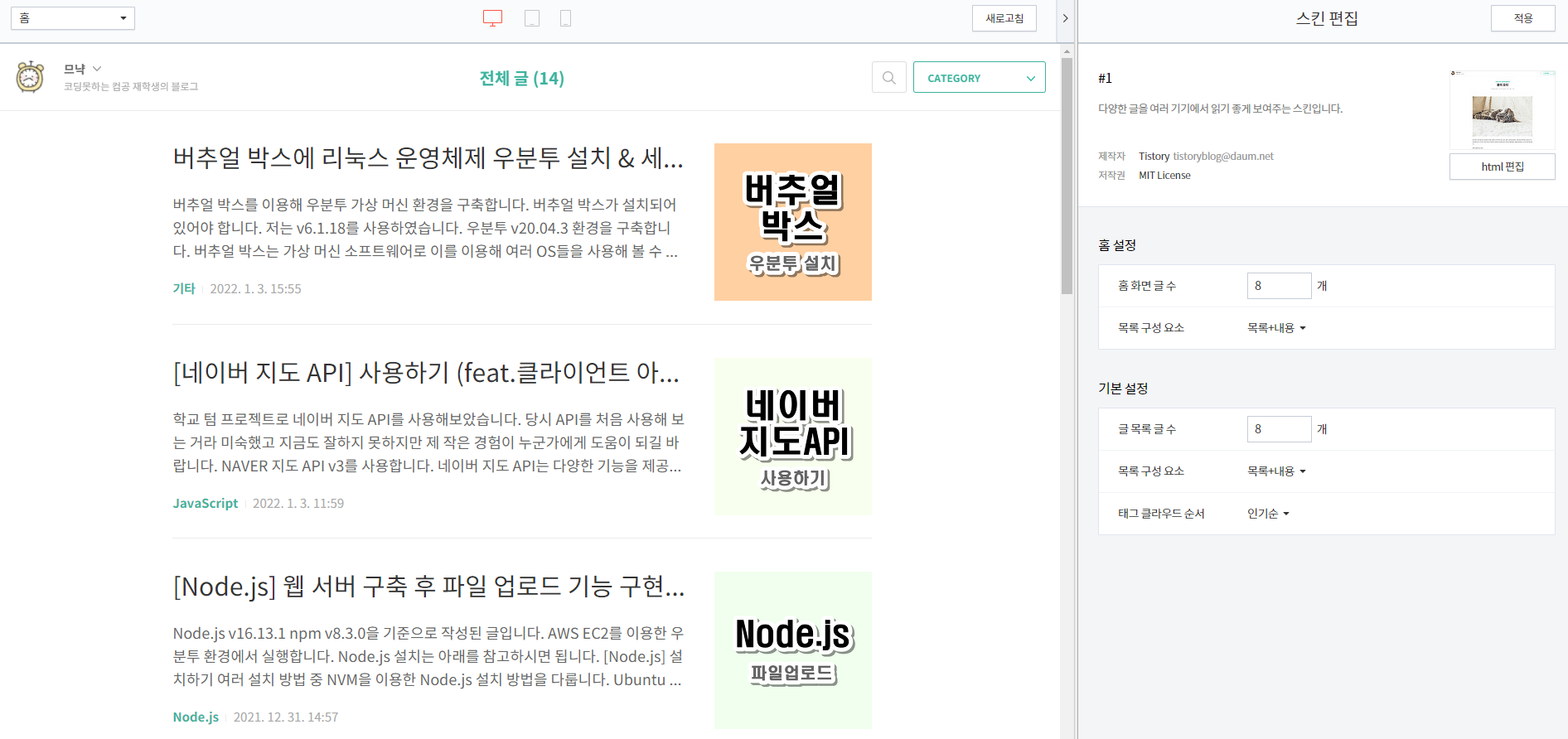Click the 적용 apply button

pyautogui.click(x=1523, y=18)
